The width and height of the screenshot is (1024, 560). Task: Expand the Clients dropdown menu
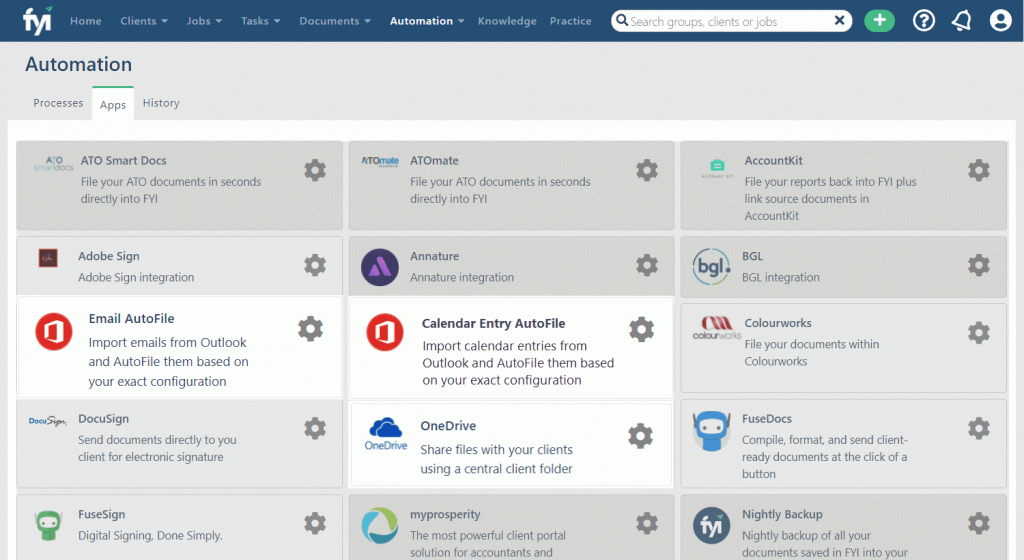[144, 21]
